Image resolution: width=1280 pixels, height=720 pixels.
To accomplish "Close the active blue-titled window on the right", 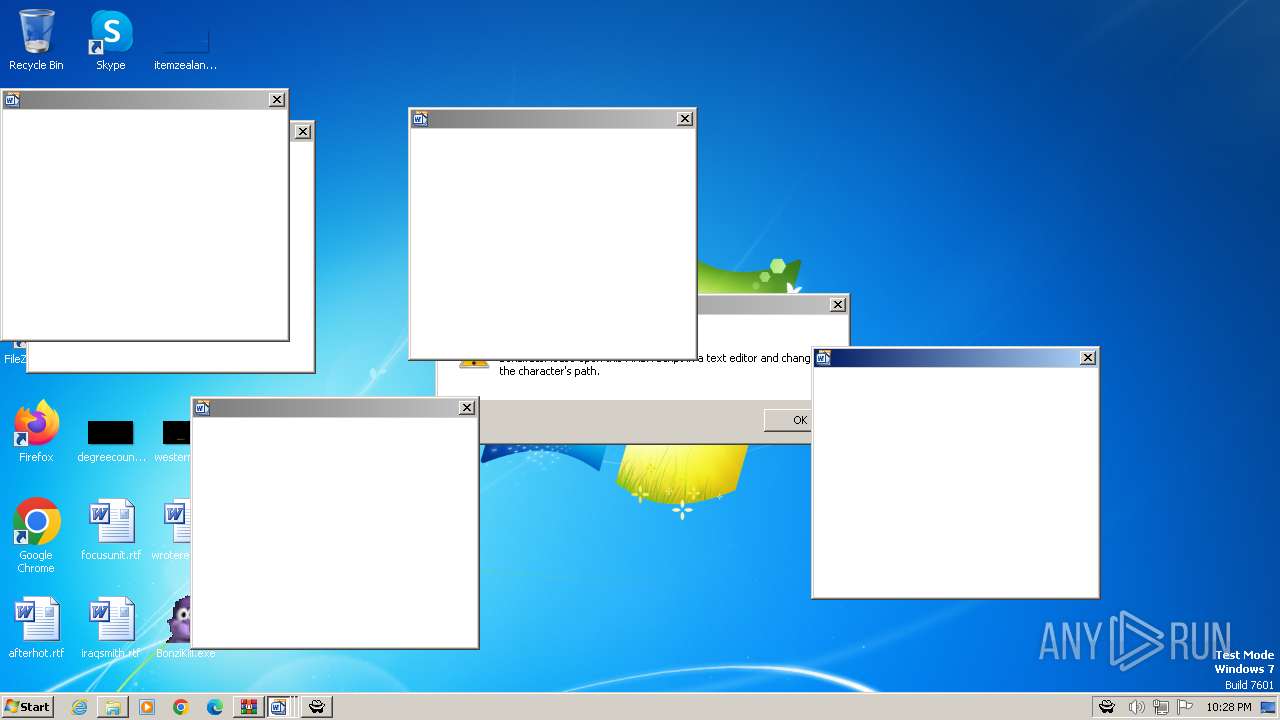I will click(x=1088, y=358).
